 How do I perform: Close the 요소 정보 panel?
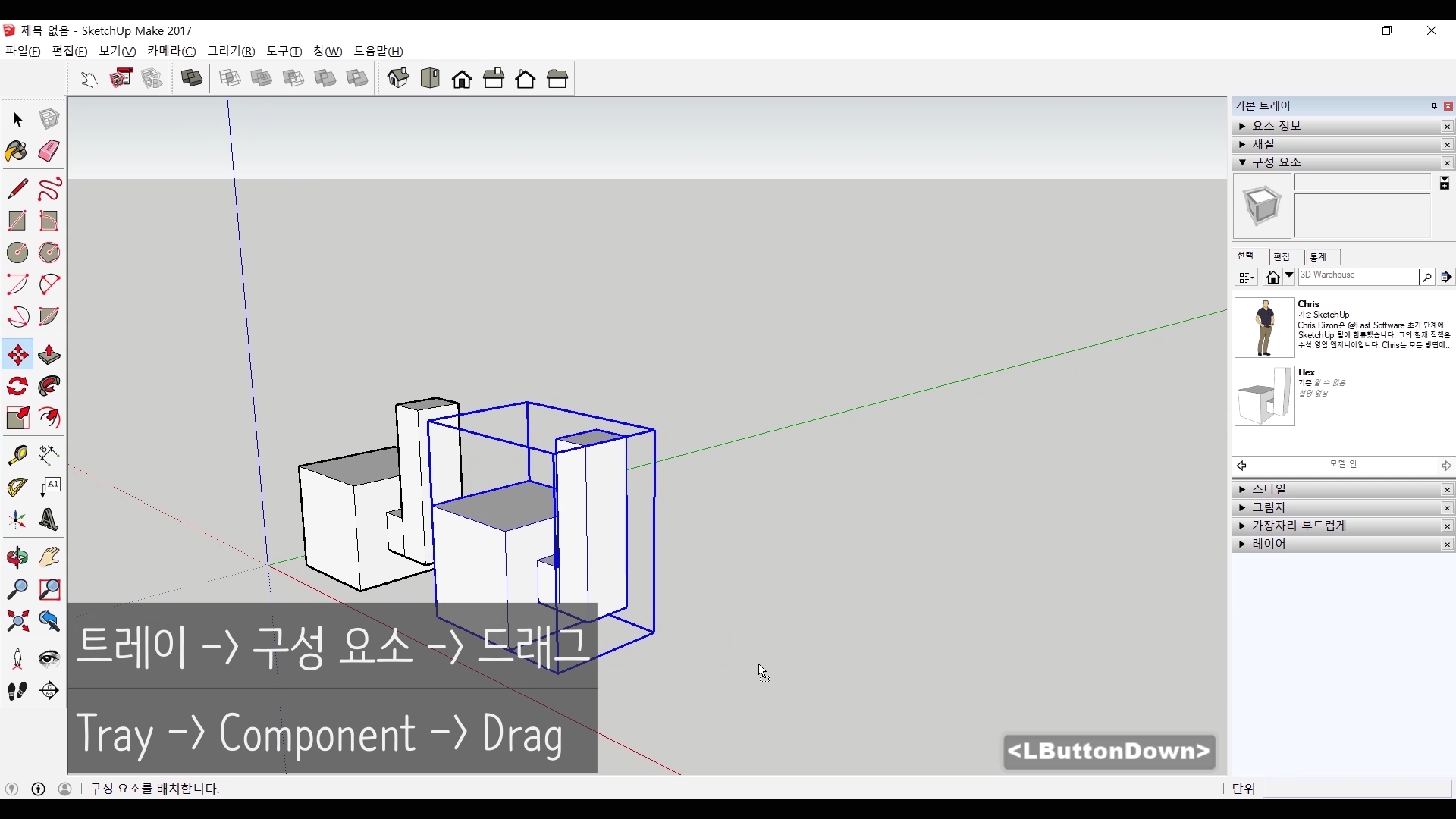(x=1448, y=127)
